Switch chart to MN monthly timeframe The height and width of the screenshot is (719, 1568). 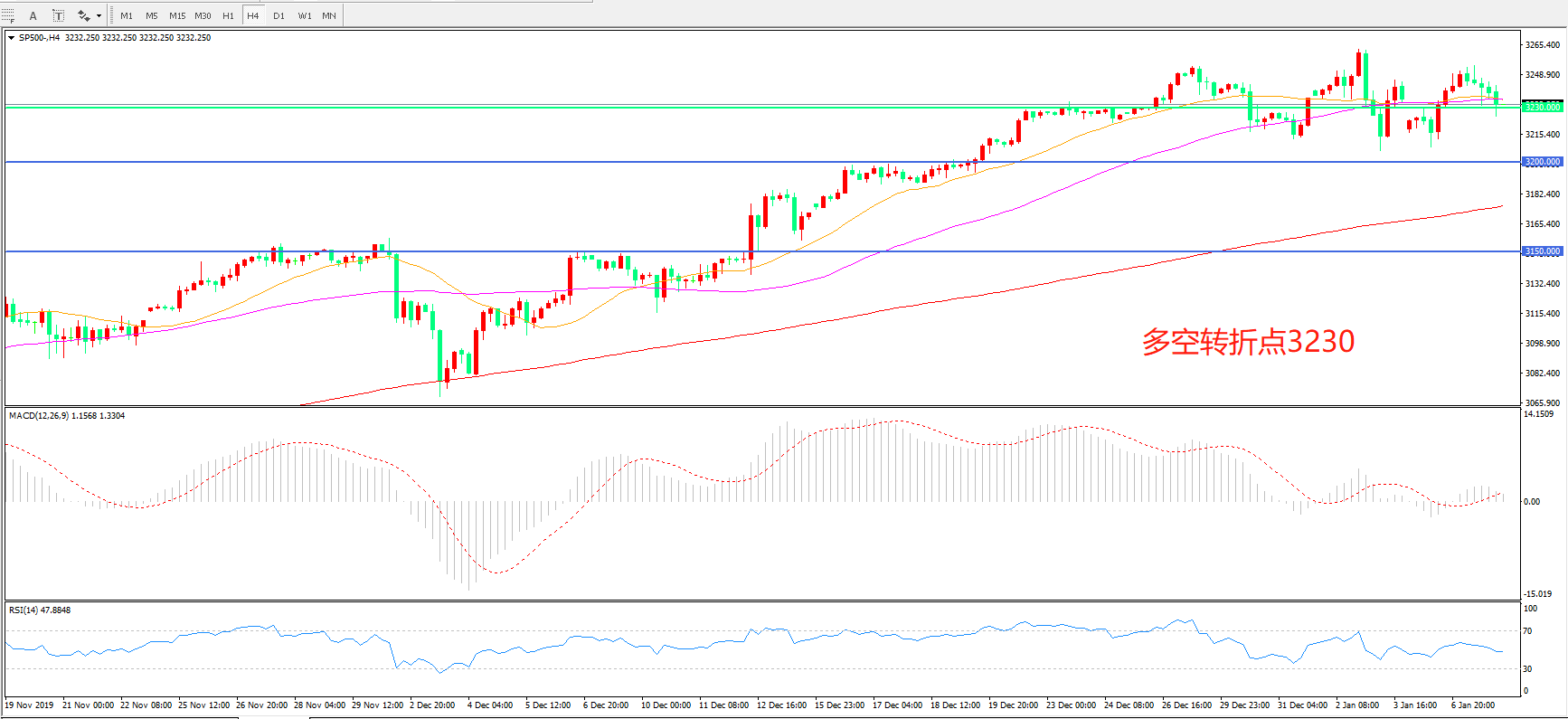point(329,15)
